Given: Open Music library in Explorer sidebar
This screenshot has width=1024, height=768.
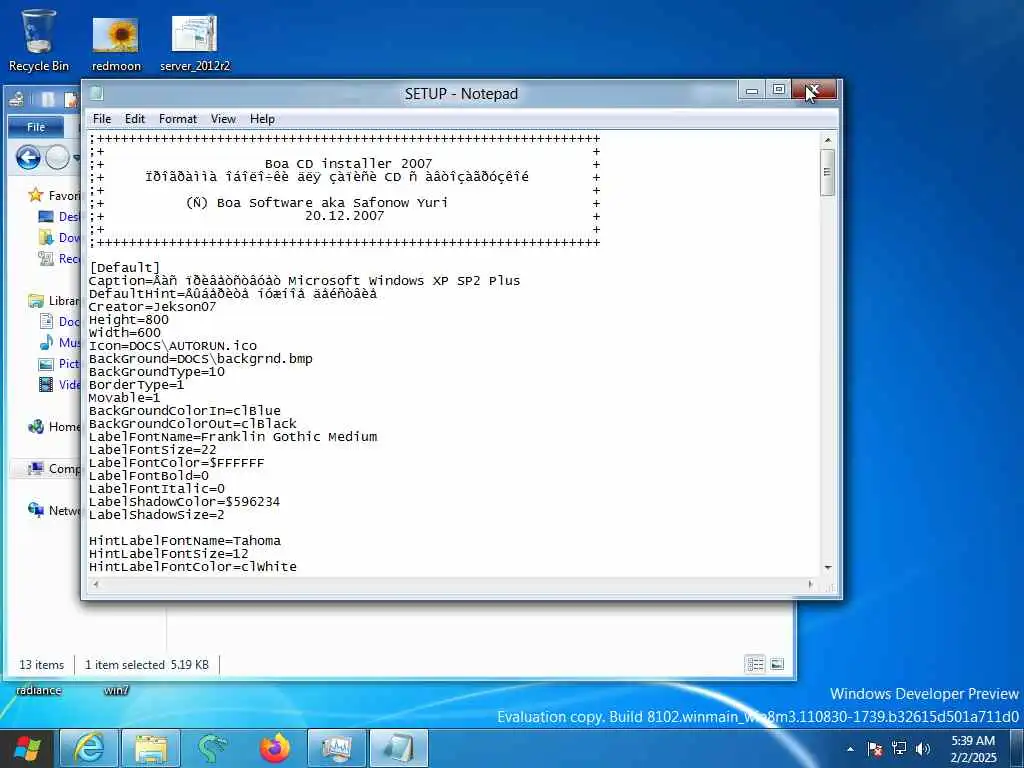Looking at the screenshot, I should 59,342.
